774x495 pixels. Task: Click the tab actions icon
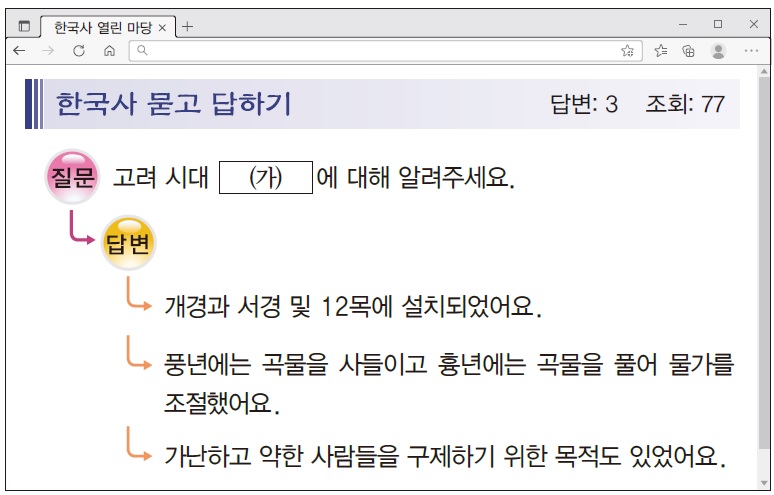coord(24,26)
